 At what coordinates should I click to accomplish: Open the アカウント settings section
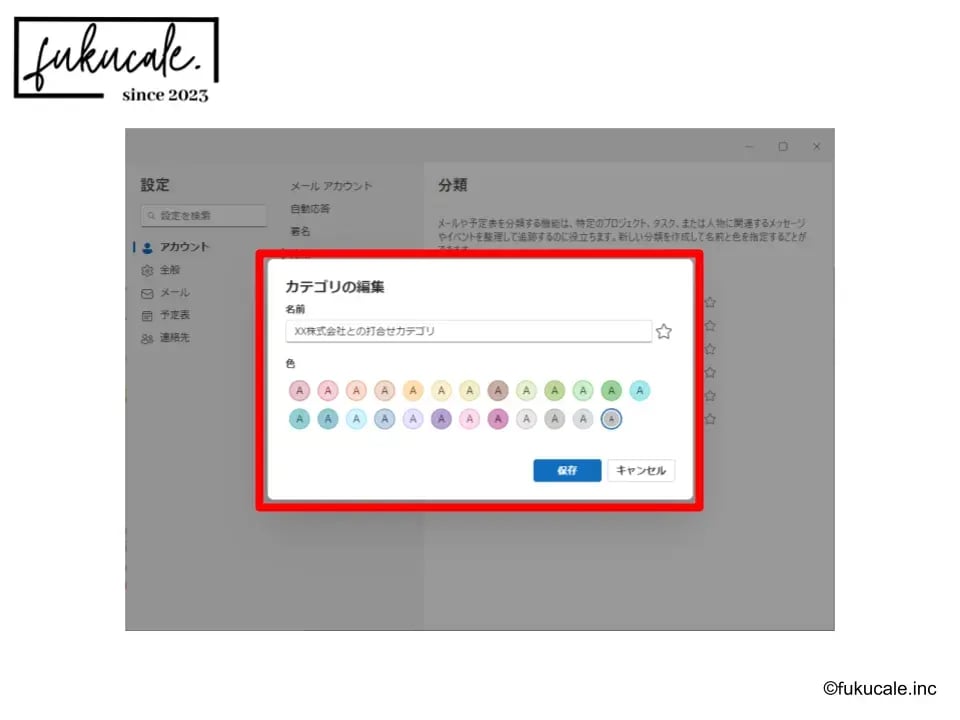[x=176, y=247]
